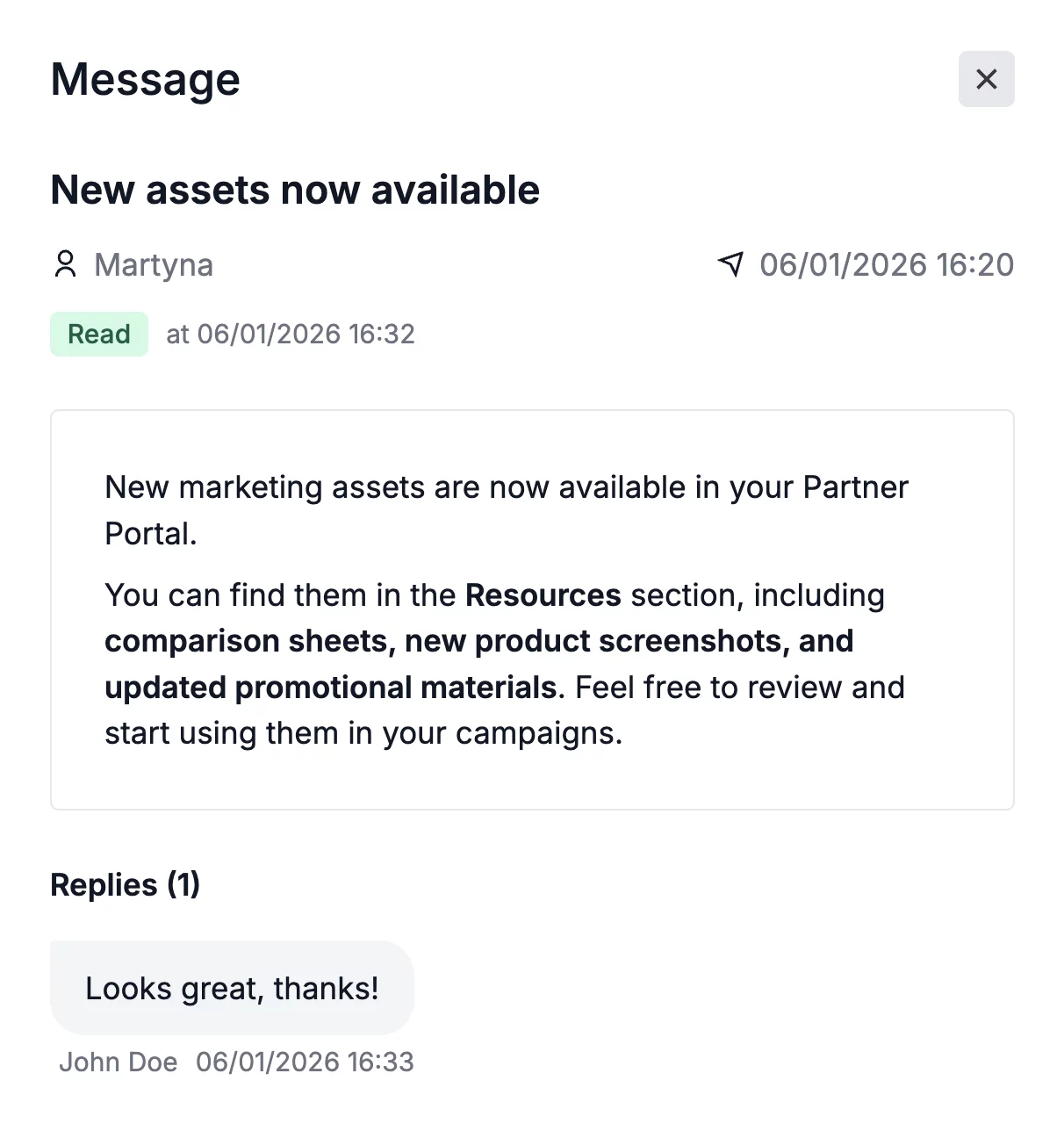Click the 'Message' dialog title
Screen dimensions: 1064x1131
[x=146, y=80]
